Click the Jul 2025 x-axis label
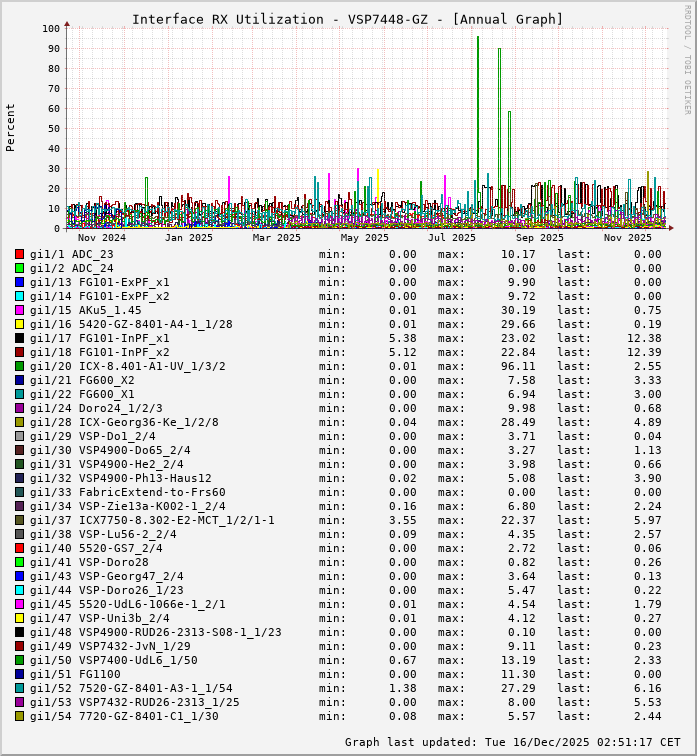 (x=452, y=238)
